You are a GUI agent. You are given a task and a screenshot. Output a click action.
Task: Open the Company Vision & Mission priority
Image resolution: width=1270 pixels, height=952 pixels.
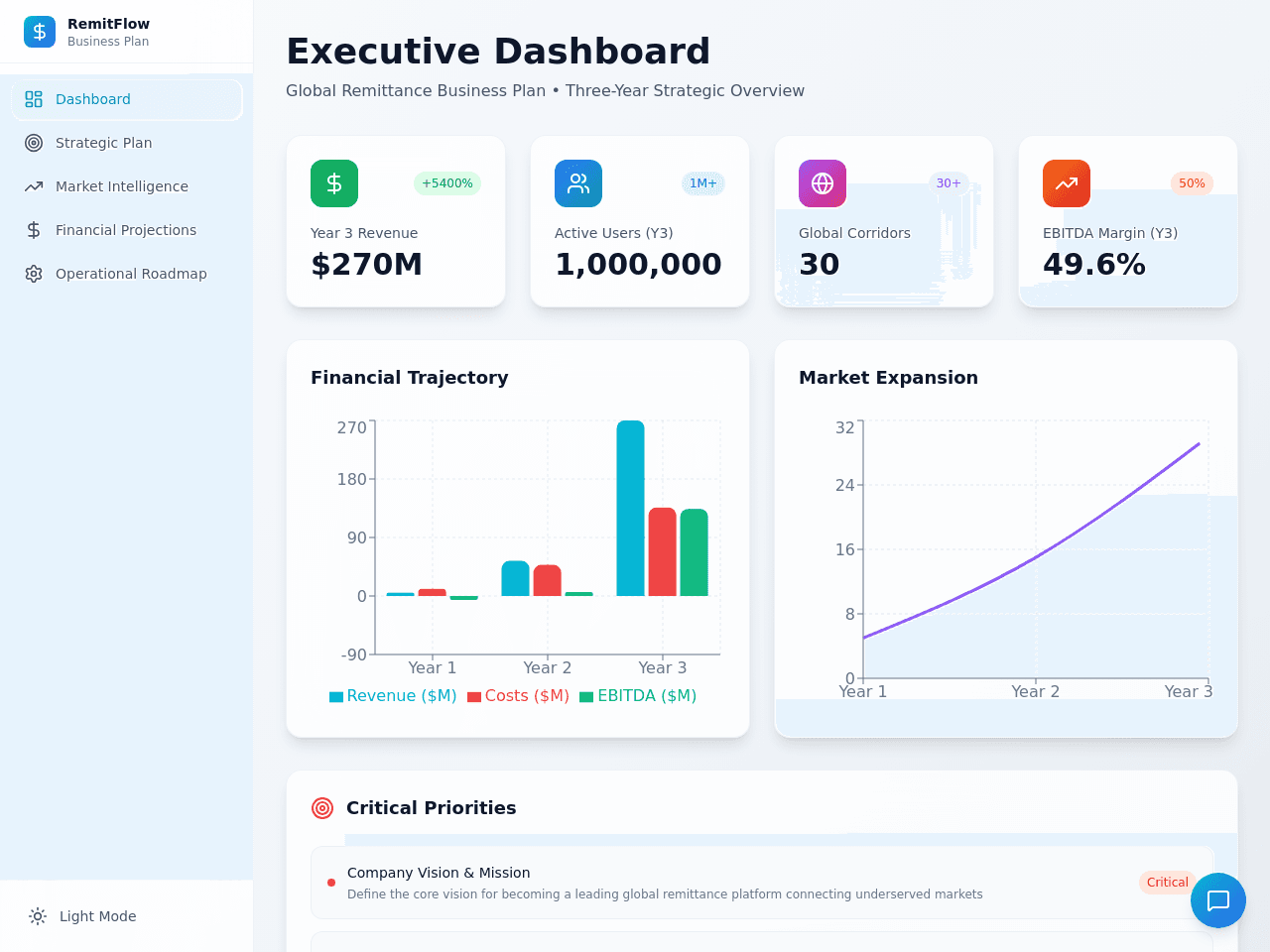pyautogui.click(x=762, y=883)
